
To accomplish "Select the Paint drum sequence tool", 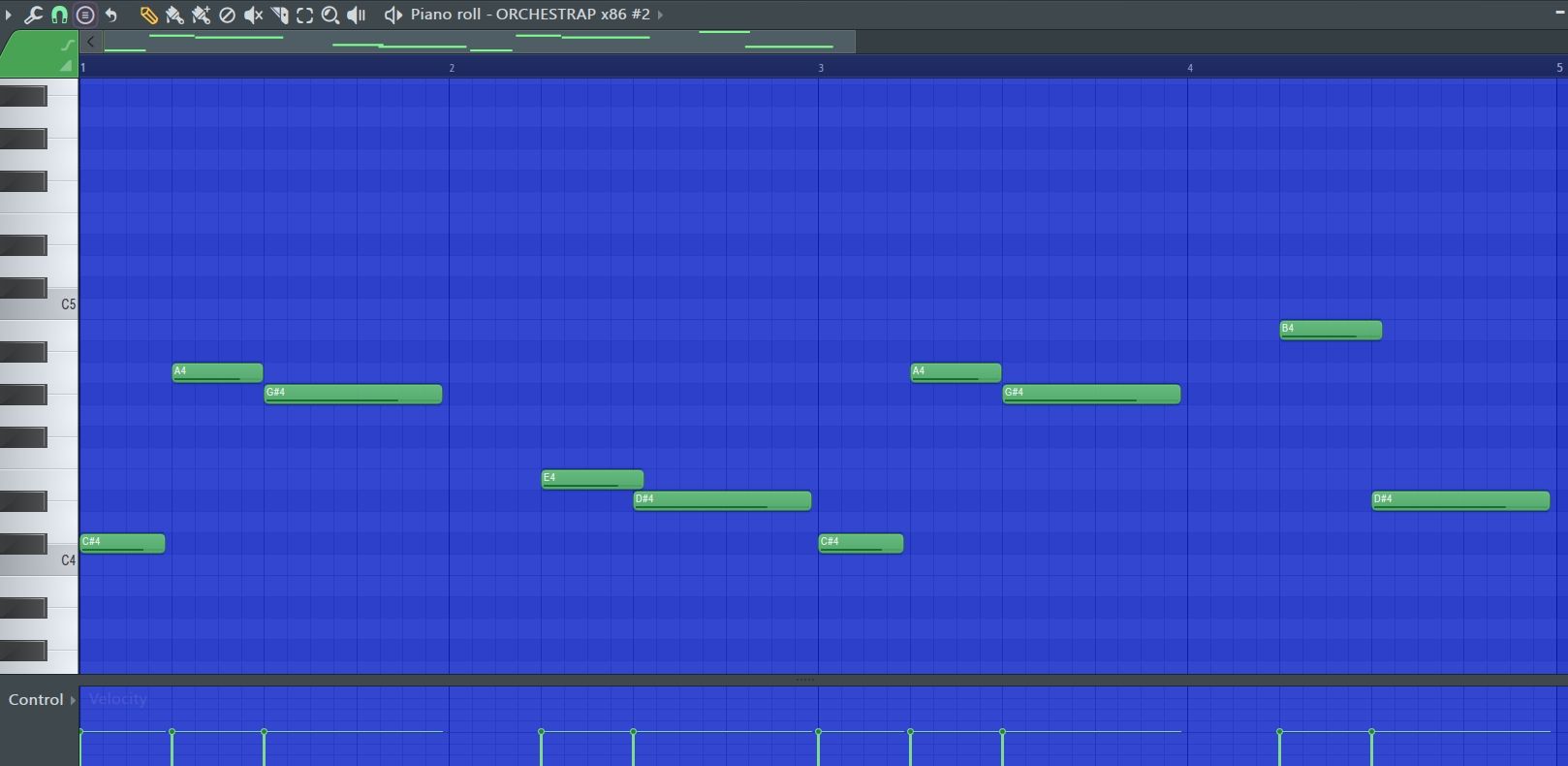I will point(201,15).
